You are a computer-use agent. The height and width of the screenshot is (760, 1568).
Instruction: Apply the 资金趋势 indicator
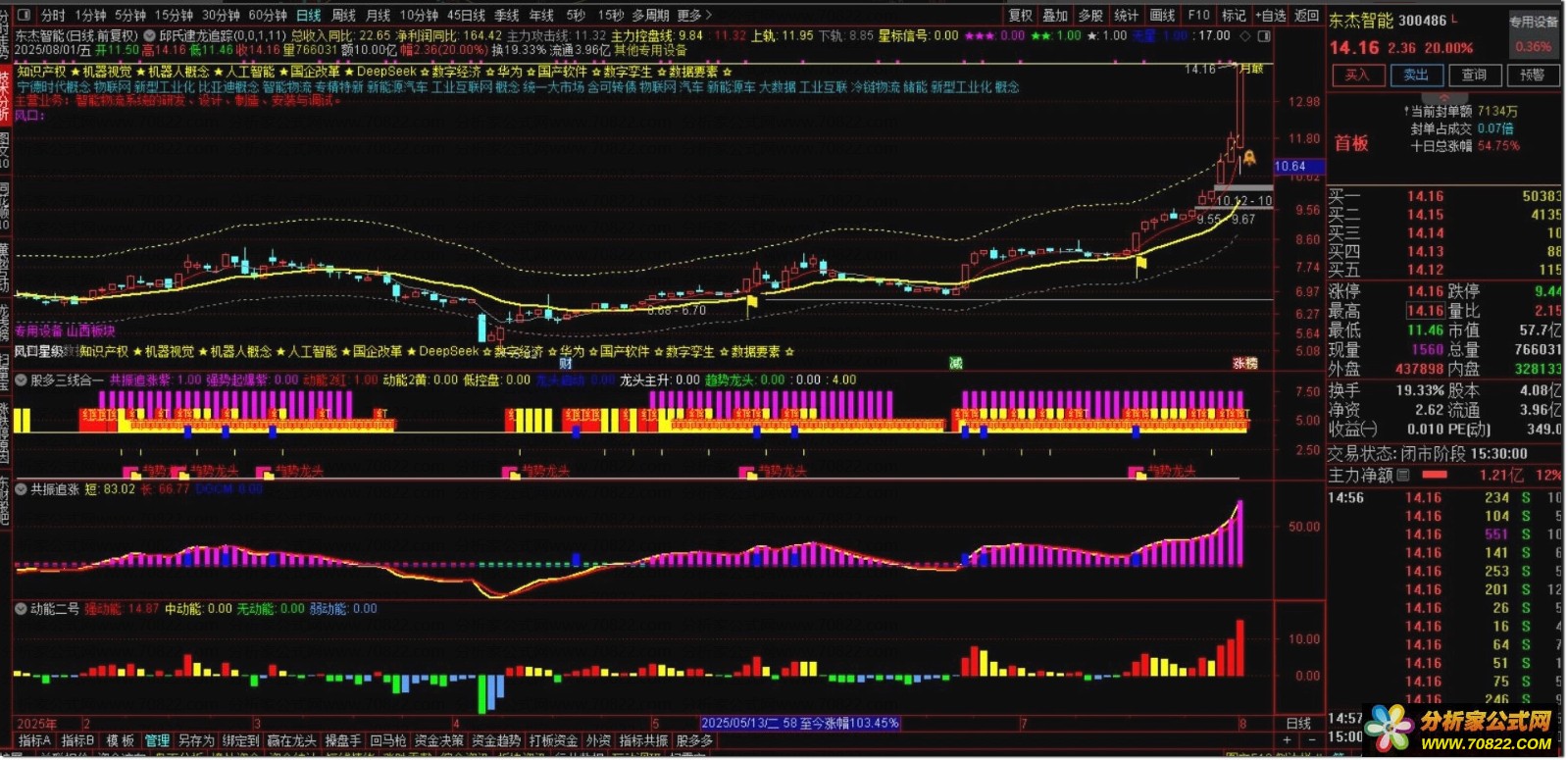pyautogui.click(x=496, y=740)
